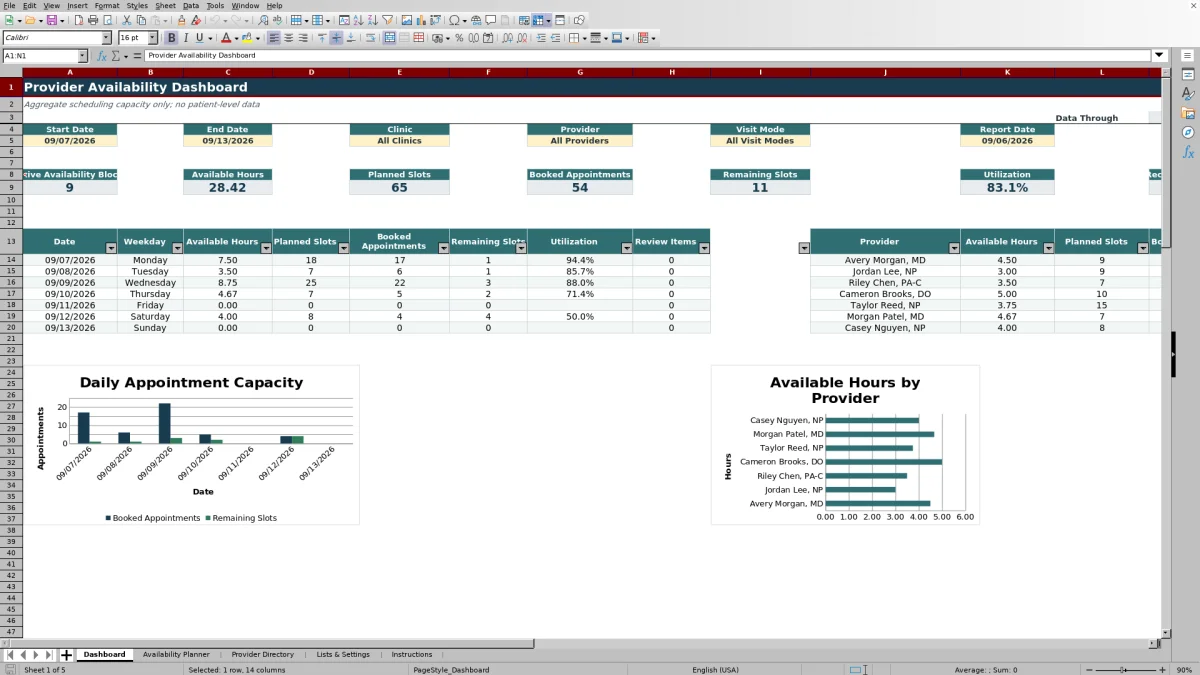
Task: Click the Format as Percent icon
Action: pos(459,38)
